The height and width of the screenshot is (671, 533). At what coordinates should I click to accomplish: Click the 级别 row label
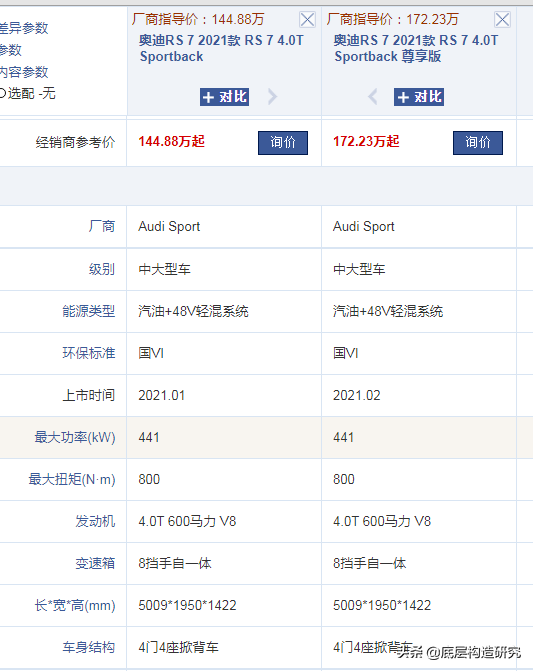(x=102, y=269)
